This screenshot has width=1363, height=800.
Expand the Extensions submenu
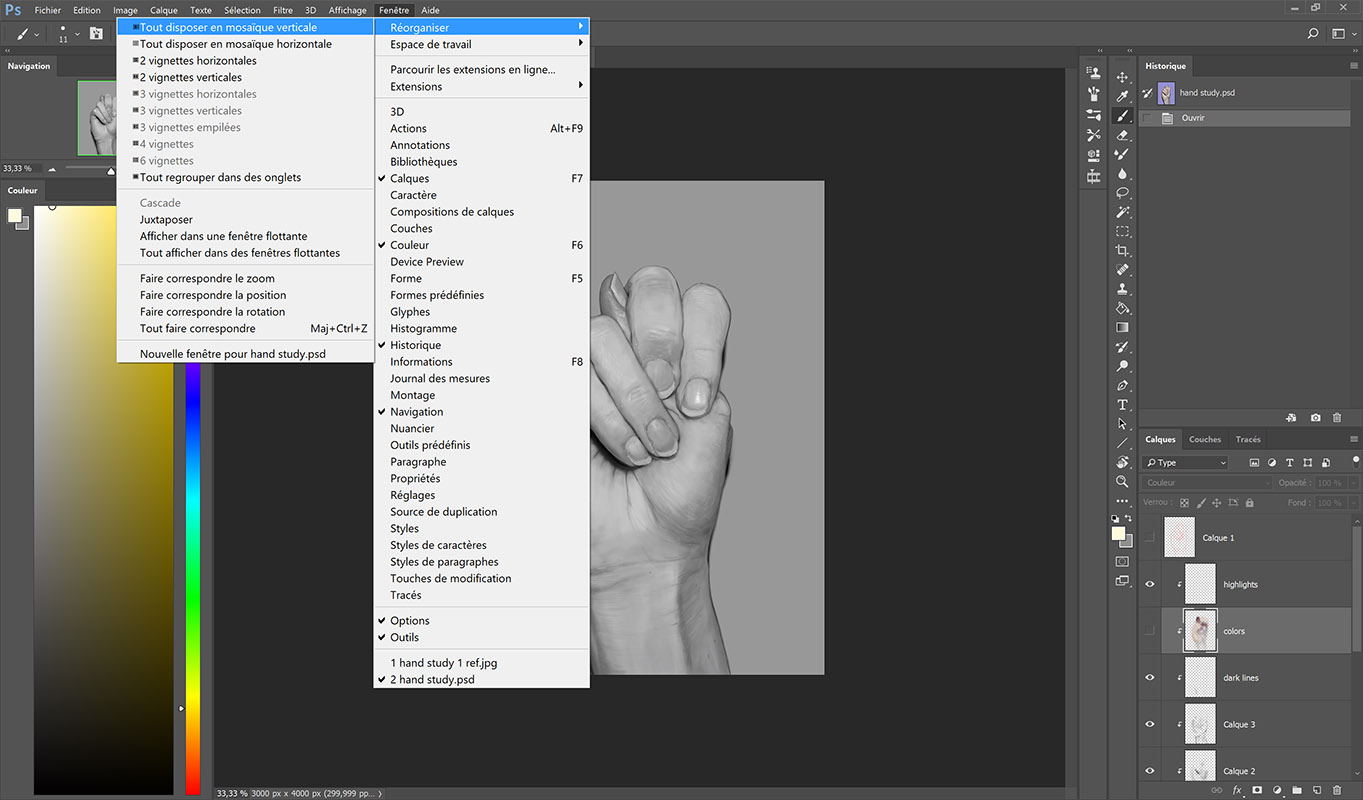[x=481, y=86]
